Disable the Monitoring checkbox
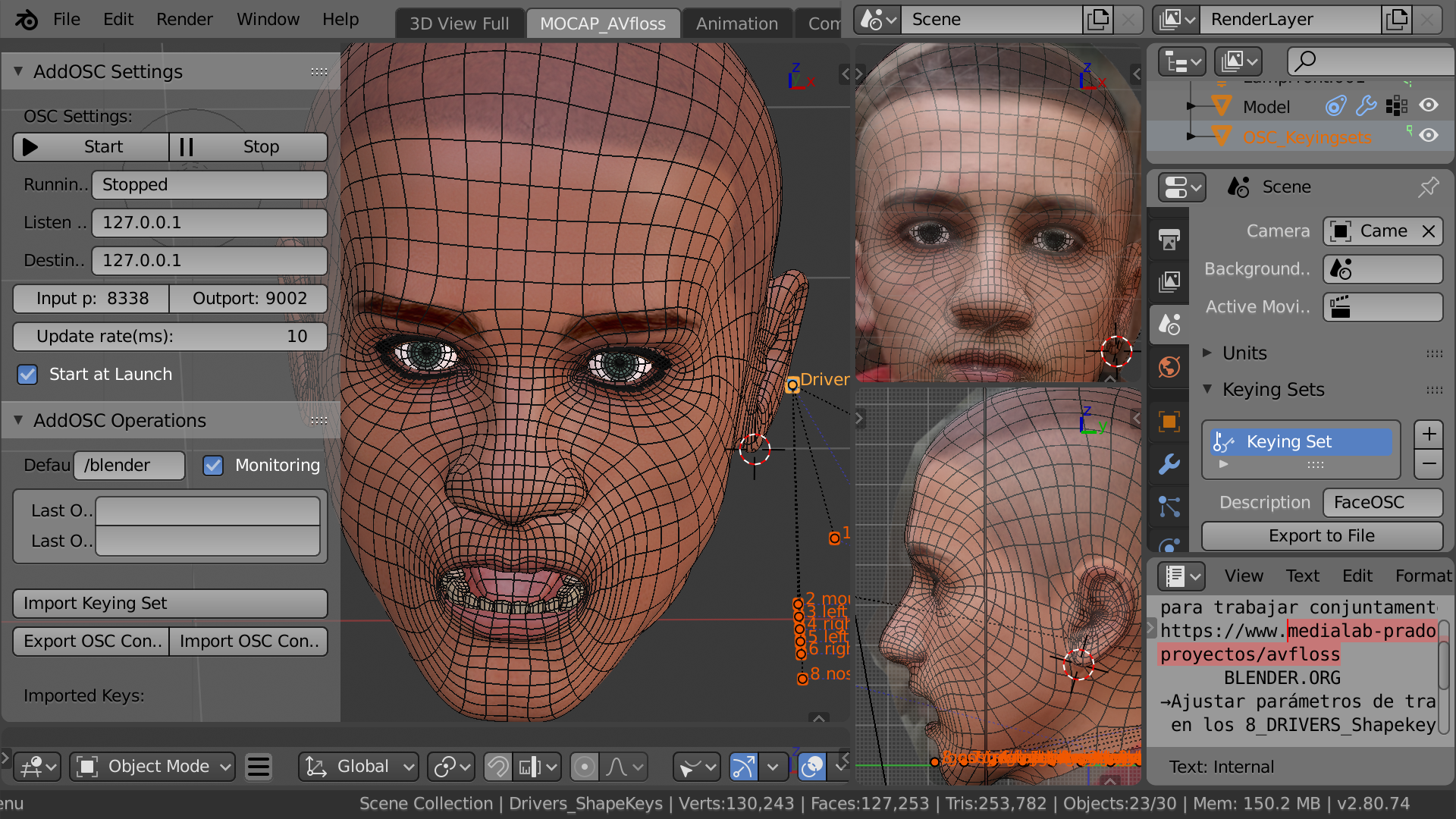This screenshot has height=819, width=1456. pos(213,466)
